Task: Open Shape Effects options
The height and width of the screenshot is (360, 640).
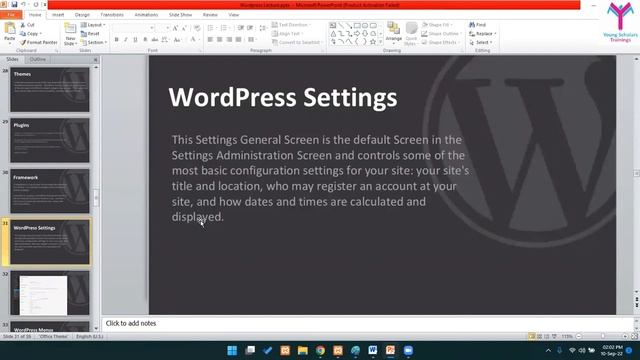Action: tap(441, 42)
